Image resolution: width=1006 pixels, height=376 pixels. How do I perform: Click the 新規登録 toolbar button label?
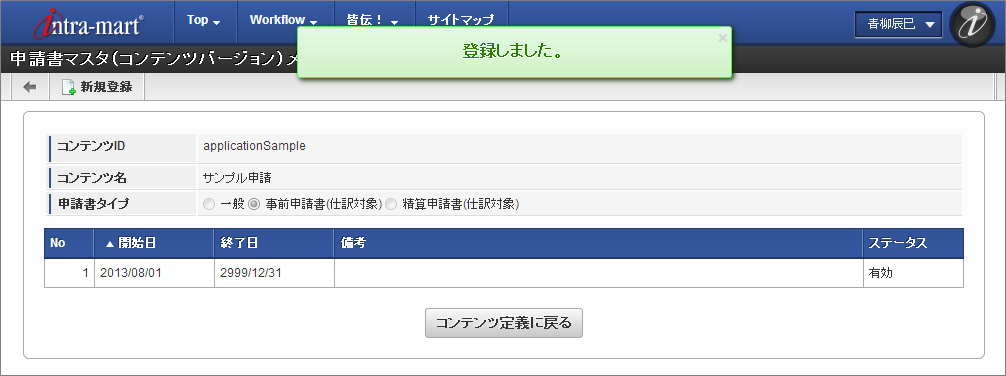tap(107, 87)
